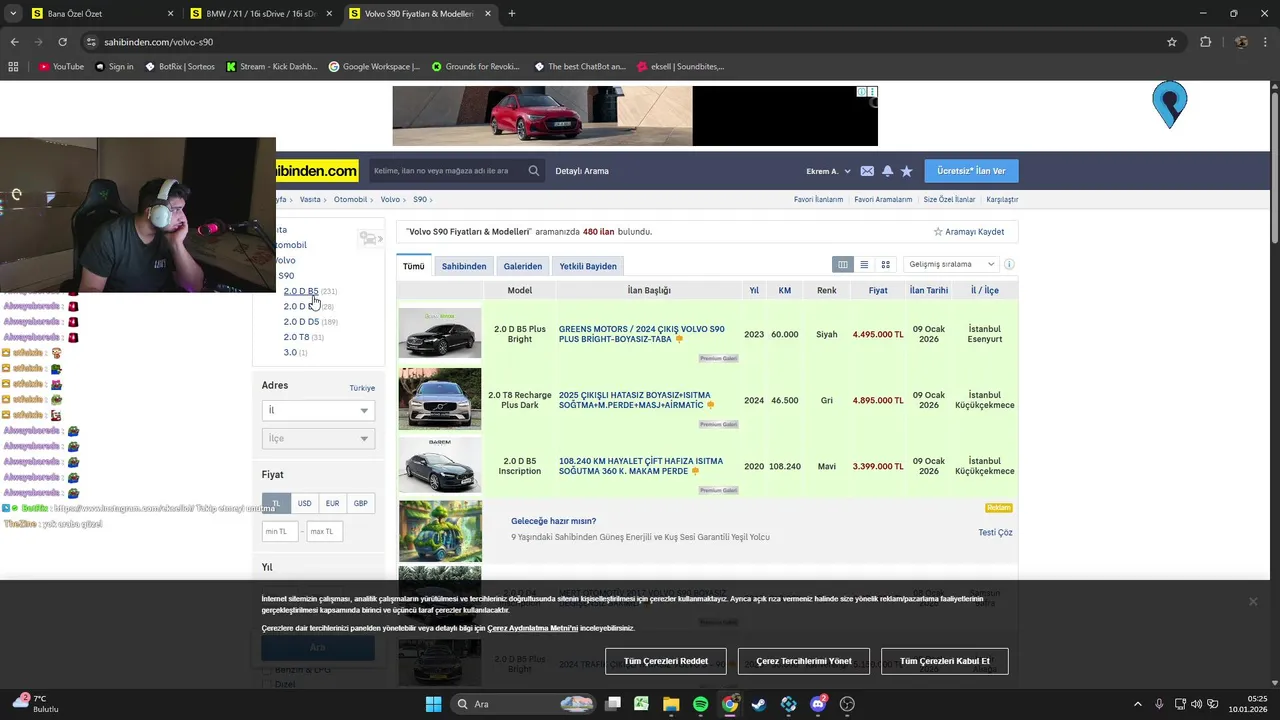Viewport: 1280px width, 720px height.
Task: Switch to gallery grid view icon
Action: [885, 265]
